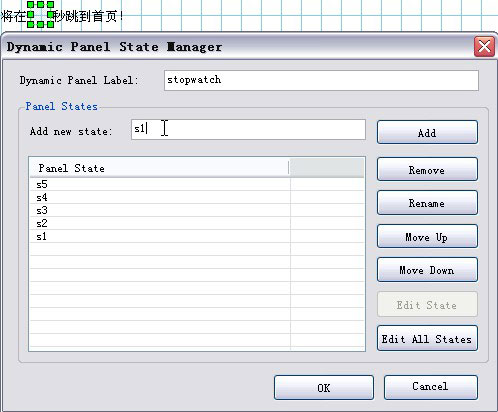Confirm the dialog with OK
498x412 pixels.
pos(324,388)
